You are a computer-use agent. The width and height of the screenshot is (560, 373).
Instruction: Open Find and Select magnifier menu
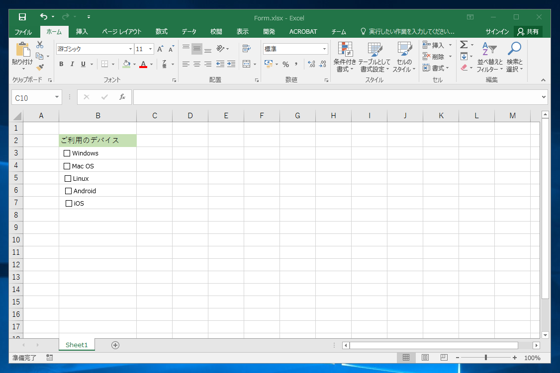pyautogui.click(x=514, y=57)
